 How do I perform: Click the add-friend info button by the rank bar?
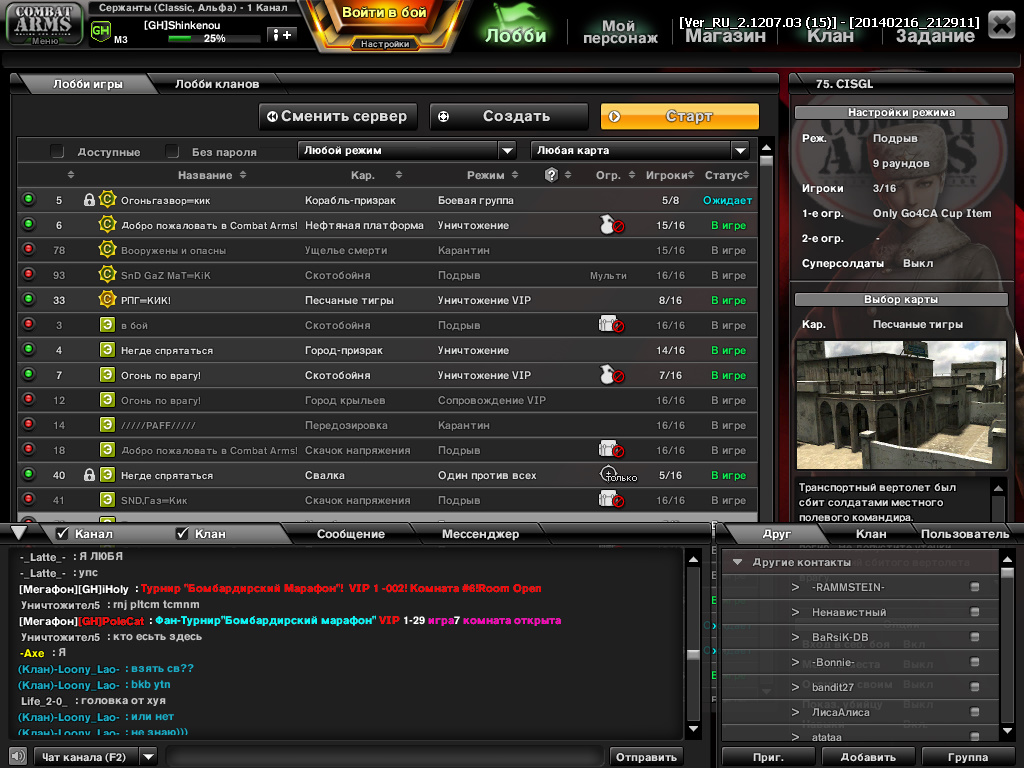click(282, 35)
